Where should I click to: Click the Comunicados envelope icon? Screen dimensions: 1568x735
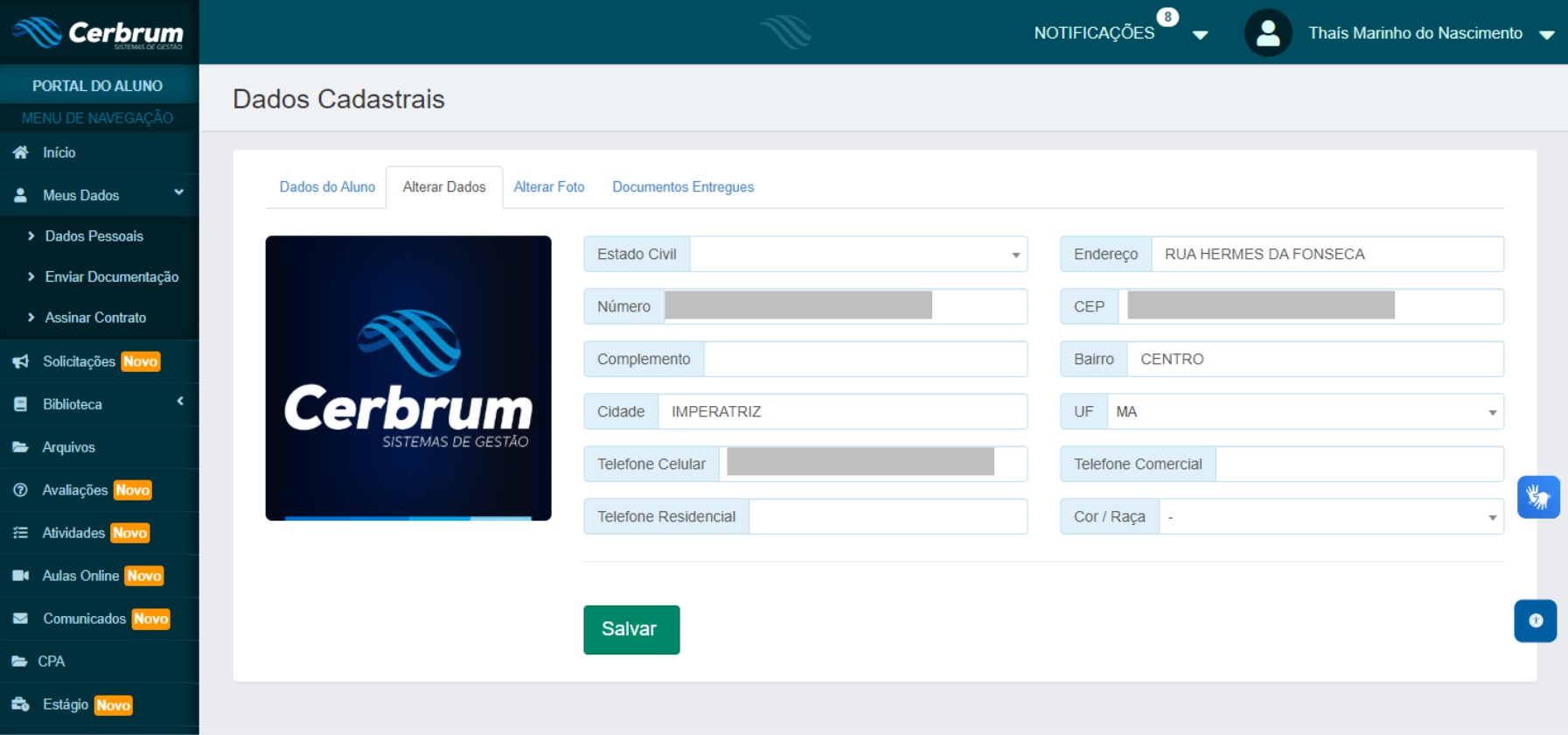(x=20, y=619)
